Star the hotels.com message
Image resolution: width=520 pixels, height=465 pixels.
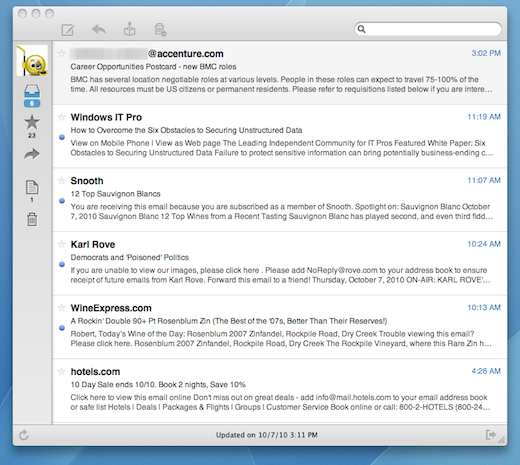(x=61, y=371)
